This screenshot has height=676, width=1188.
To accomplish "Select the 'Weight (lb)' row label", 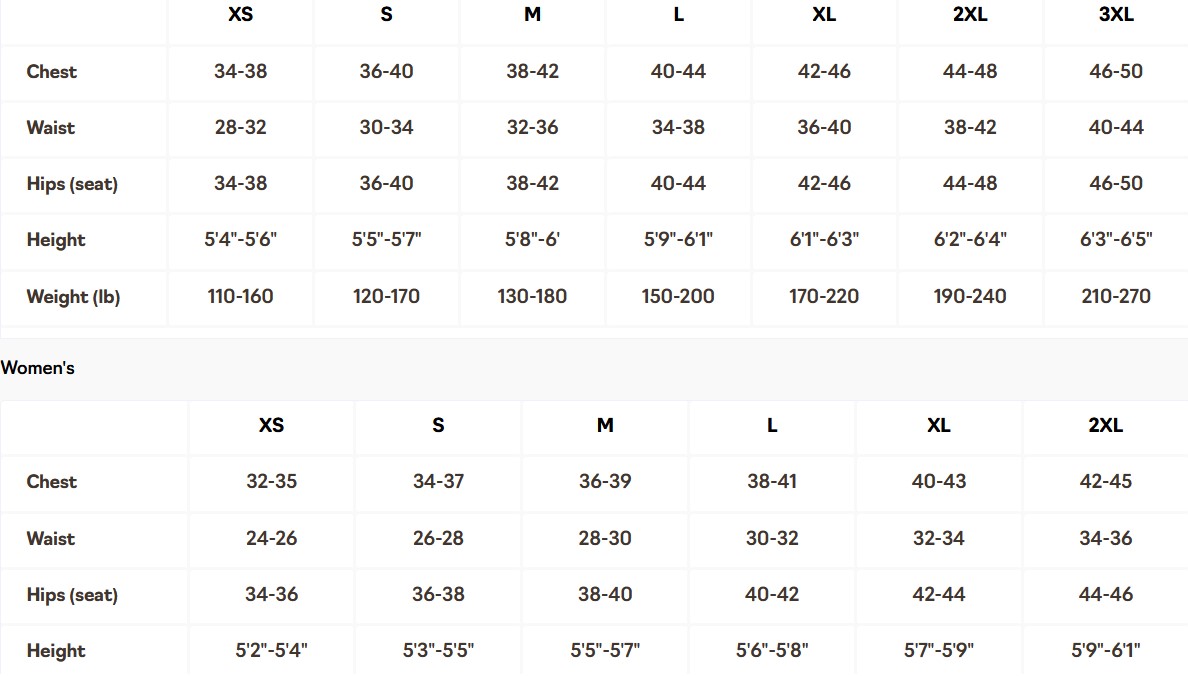I will tap(73, 297).
